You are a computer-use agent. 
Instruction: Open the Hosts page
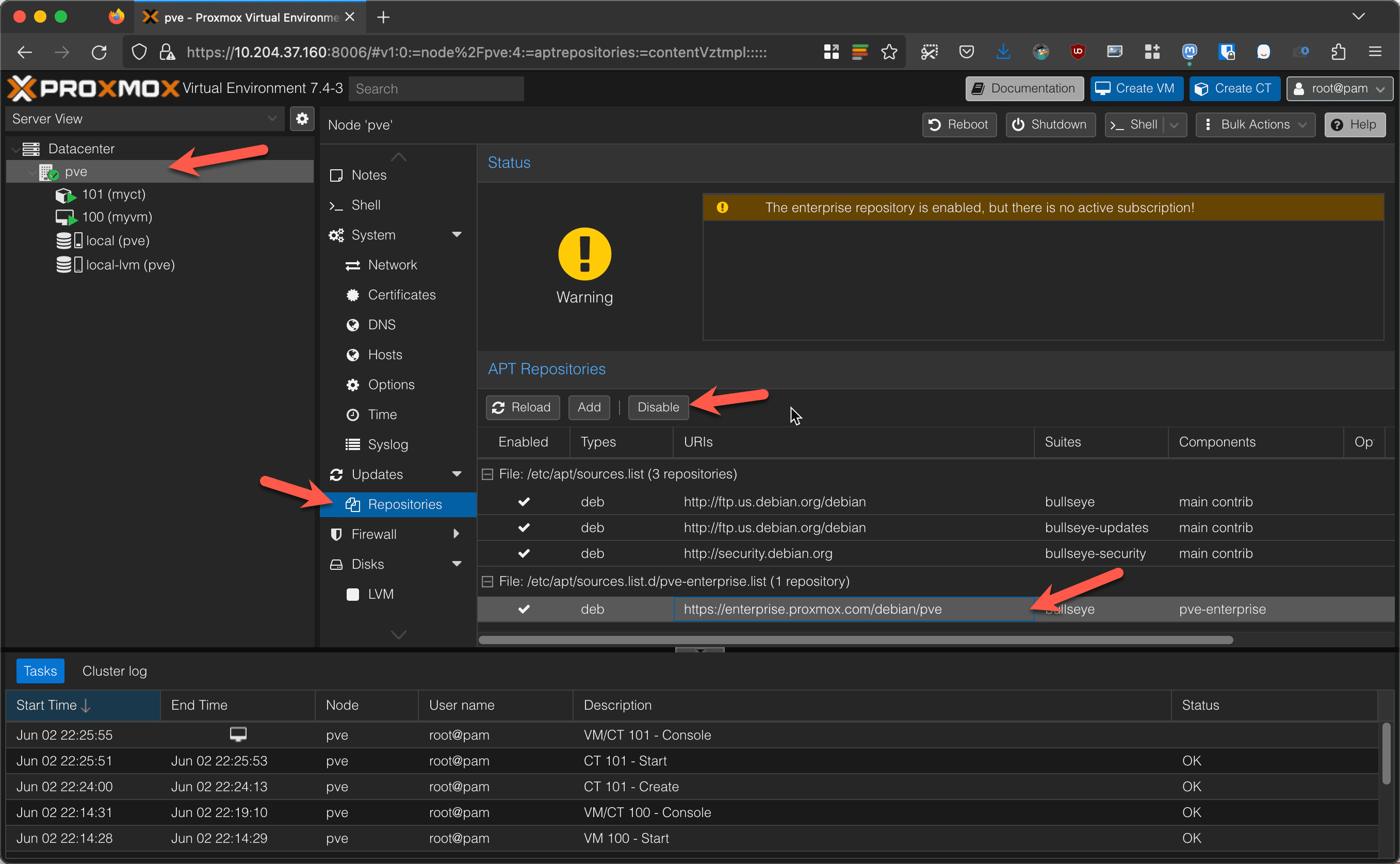tap(385, 355)
